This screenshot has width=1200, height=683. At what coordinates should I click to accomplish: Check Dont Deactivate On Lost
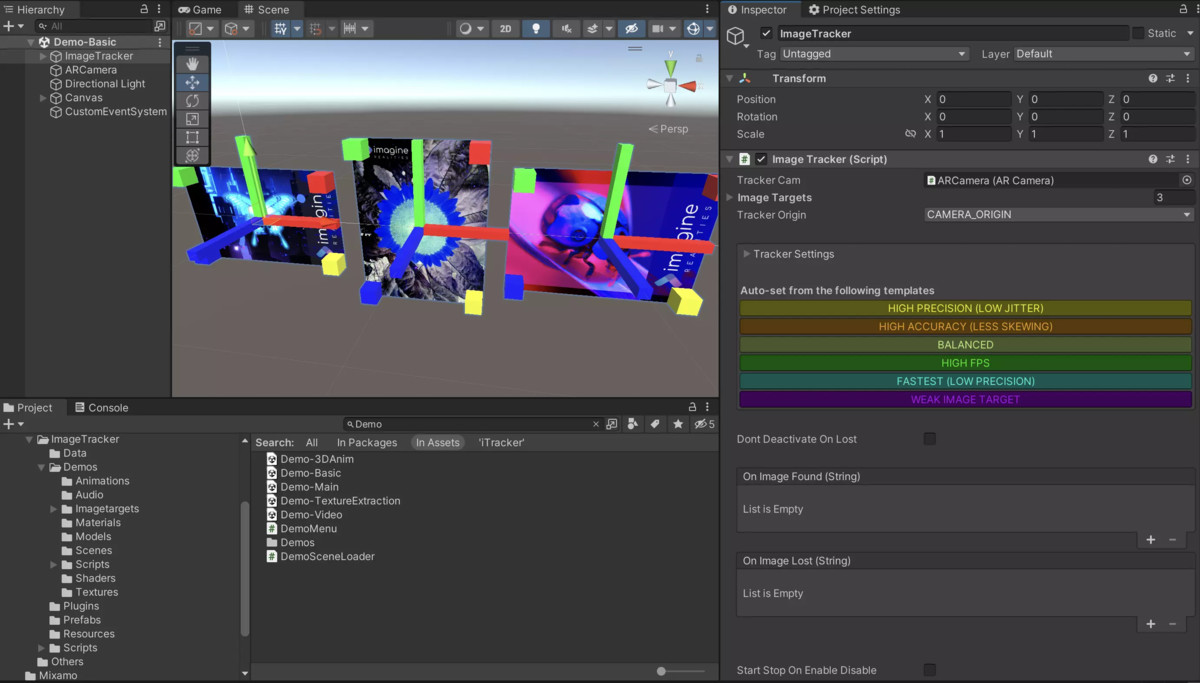(929, 438)
